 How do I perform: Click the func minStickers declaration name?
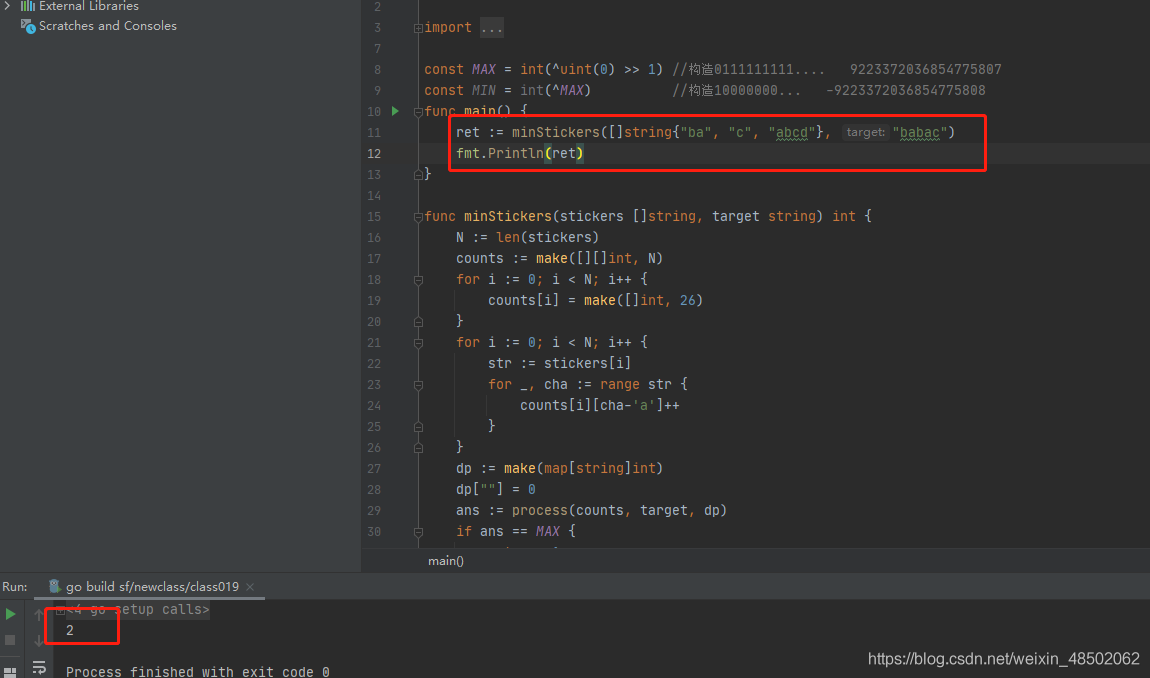click(508, 216)
